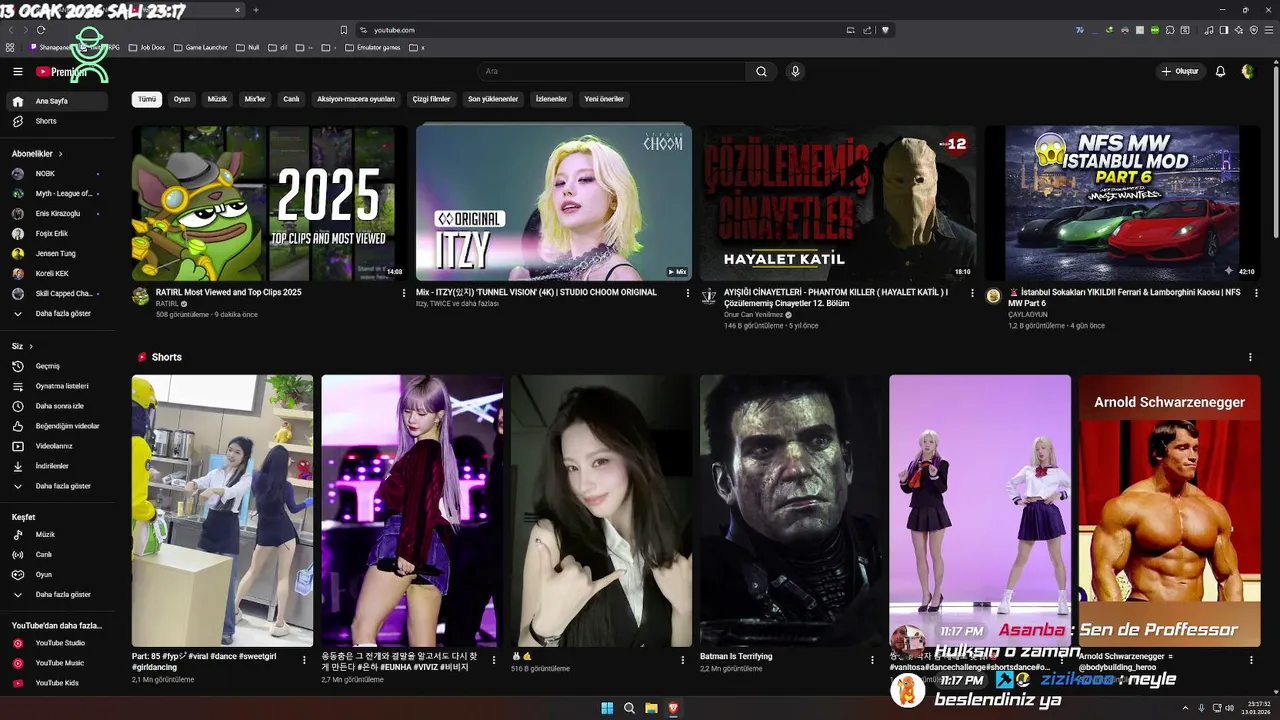The width and height of the screenshot is (1280, 720).
Task: Open the Job Docs bookmark folder
Action: [x=146, y=47]
